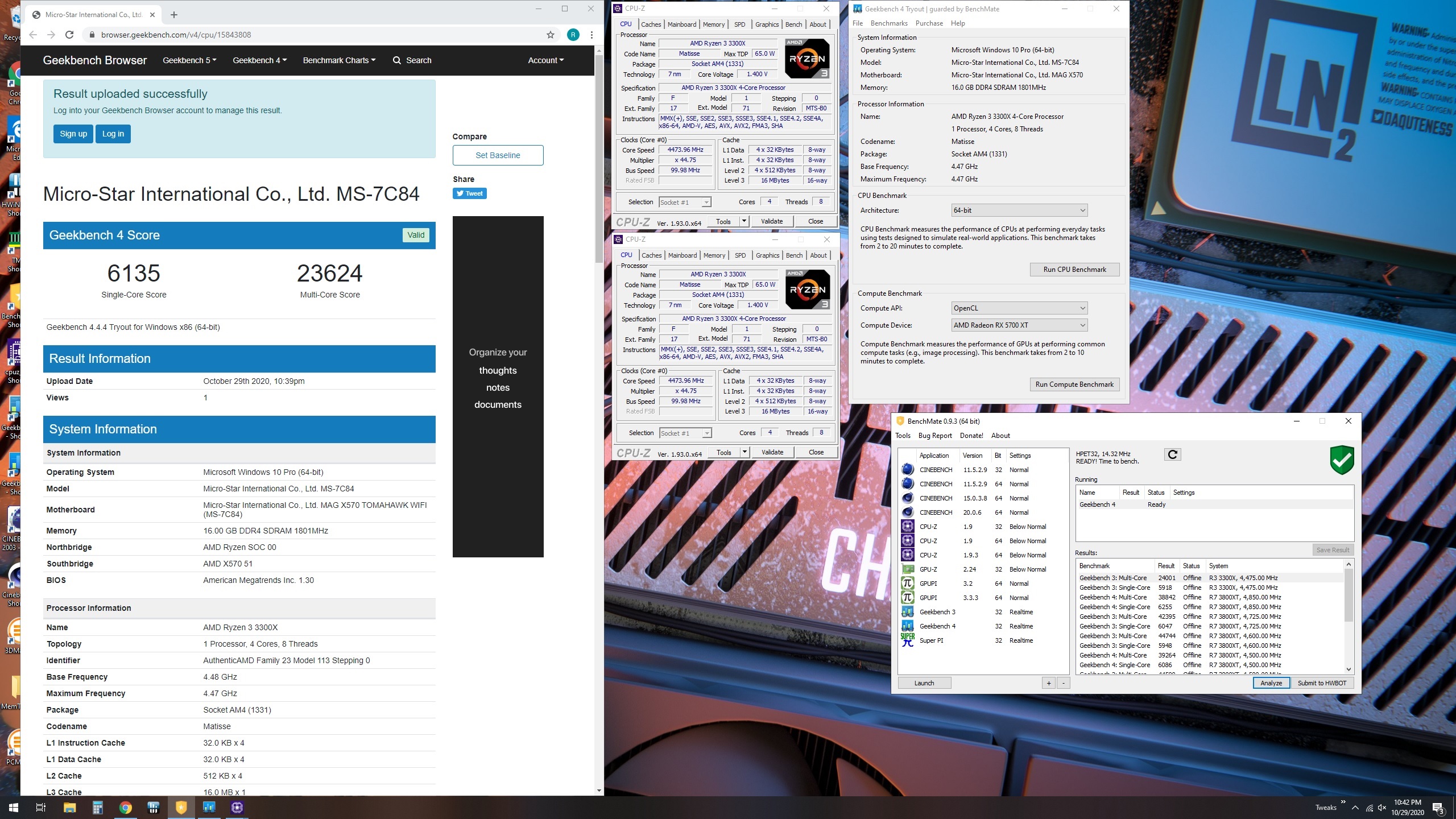Image resolution: width=1456 pixels, height=819 pixels.
Task: Select CINEBENCH 15.0.3.8 icon in BenchMate
Action: click(908, 498)
